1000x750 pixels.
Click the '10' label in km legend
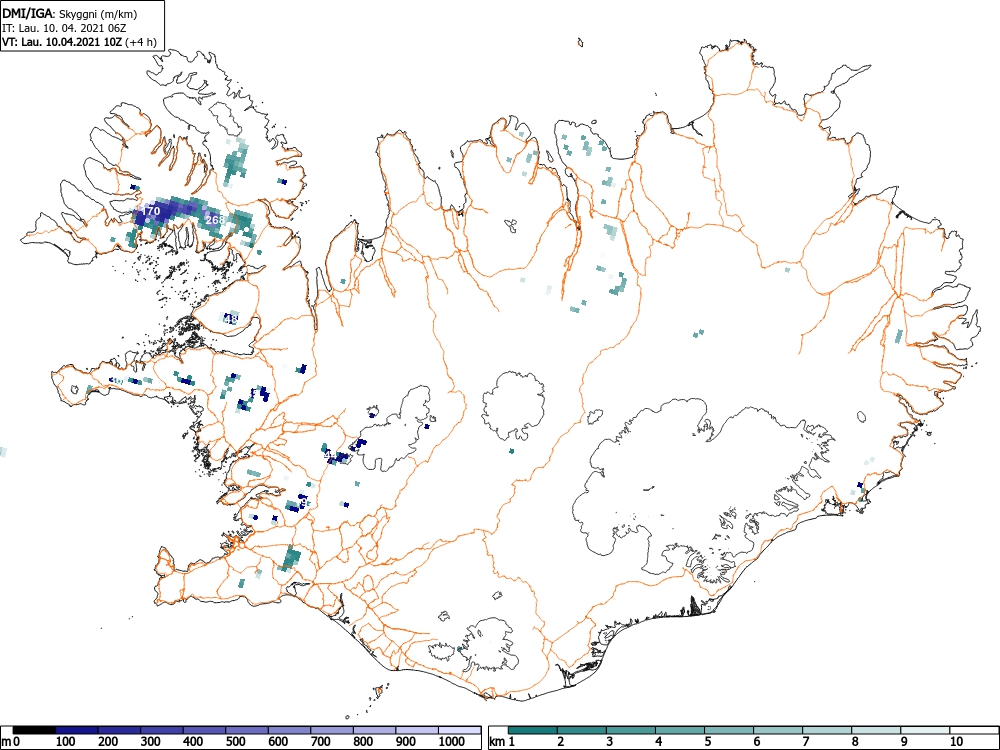[x=957, y=742]
